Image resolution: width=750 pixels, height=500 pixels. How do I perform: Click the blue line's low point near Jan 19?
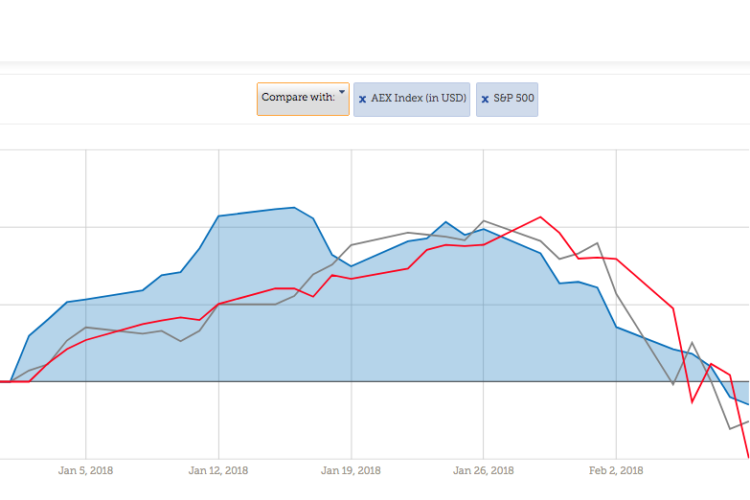tap(351, 267)
